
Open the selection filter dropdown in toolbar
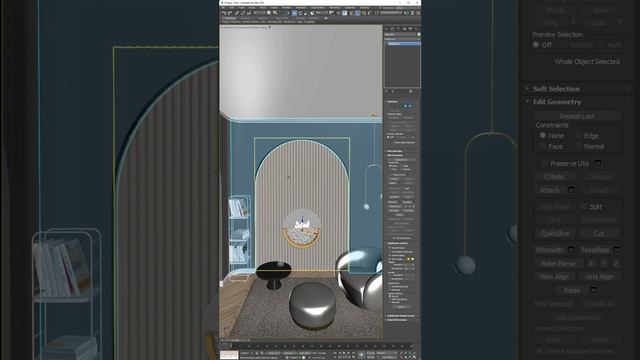pyautogui.click(x=260, y=13)
